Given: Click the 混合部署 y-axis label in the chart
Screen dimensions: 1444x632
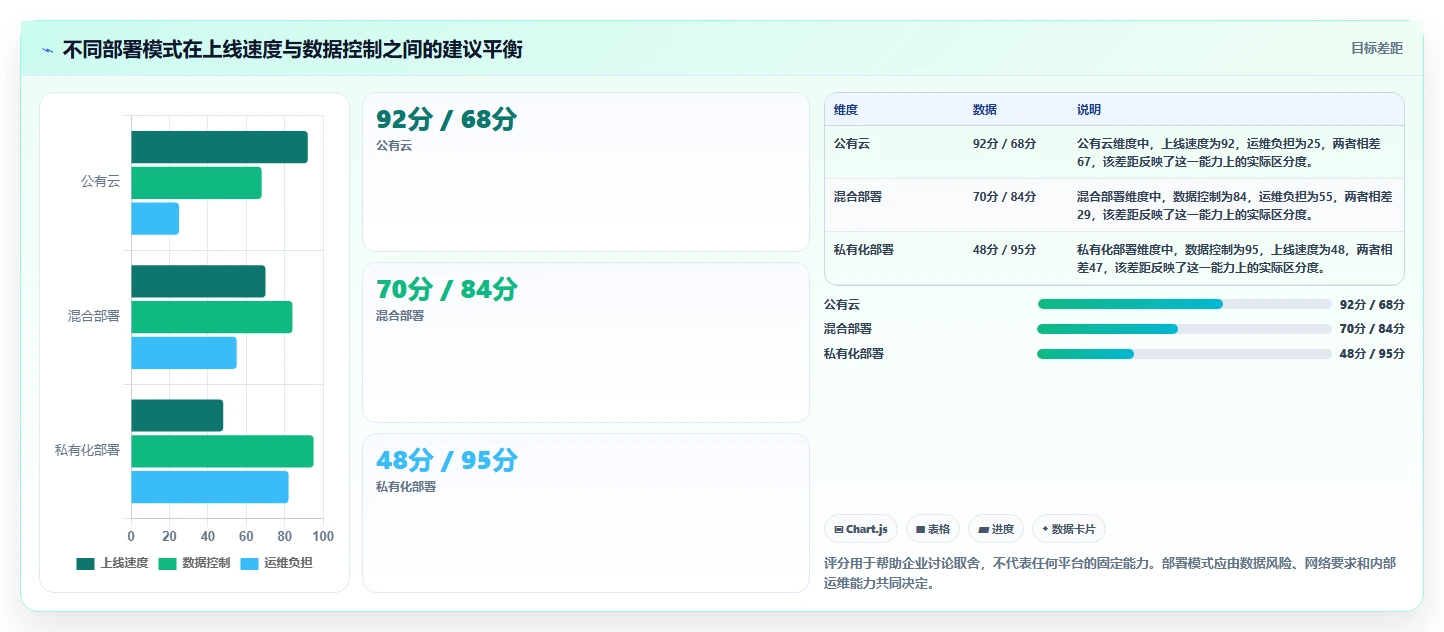Looking at the screenshot, I should coord(94,316).
